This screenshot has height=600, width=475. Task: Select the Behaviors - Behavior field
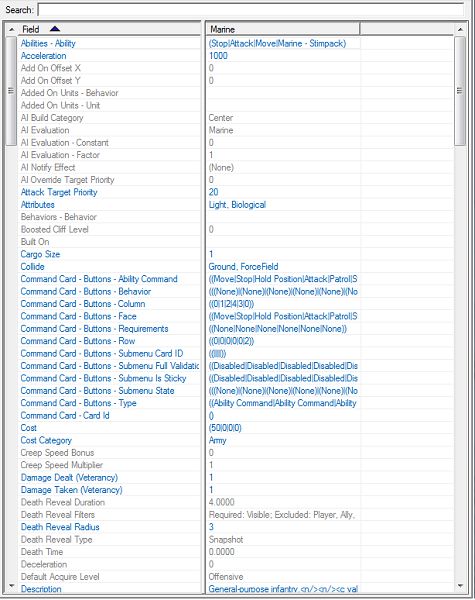[x=109, y=217]
